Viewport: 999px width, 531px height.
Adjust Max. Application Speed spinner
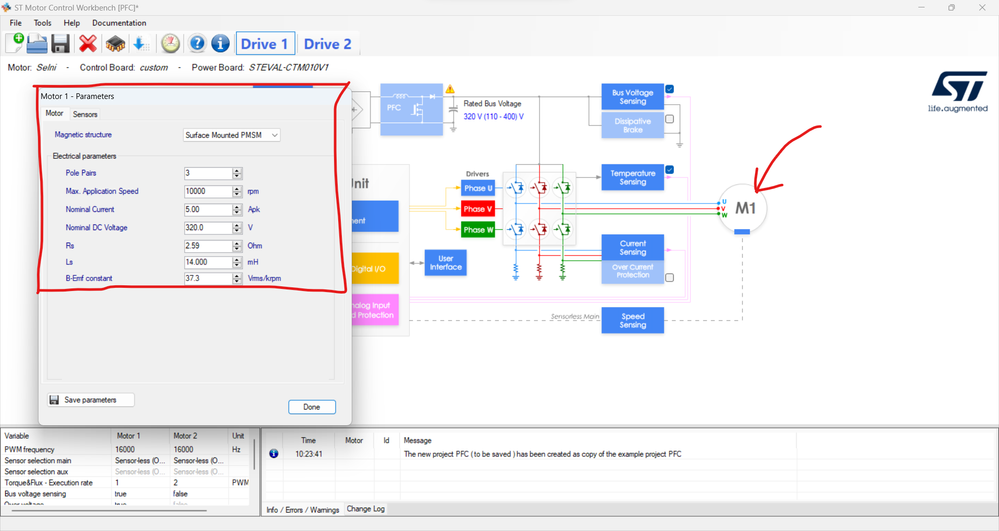click(x=237, y=191)
